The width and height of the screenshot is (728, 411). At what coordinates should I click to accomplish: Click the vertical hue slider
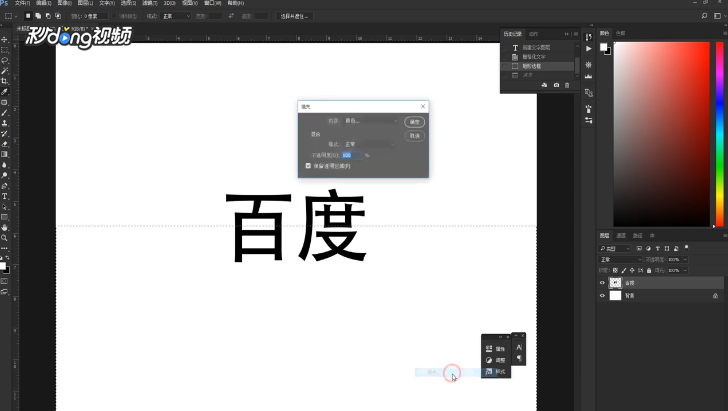720,134
